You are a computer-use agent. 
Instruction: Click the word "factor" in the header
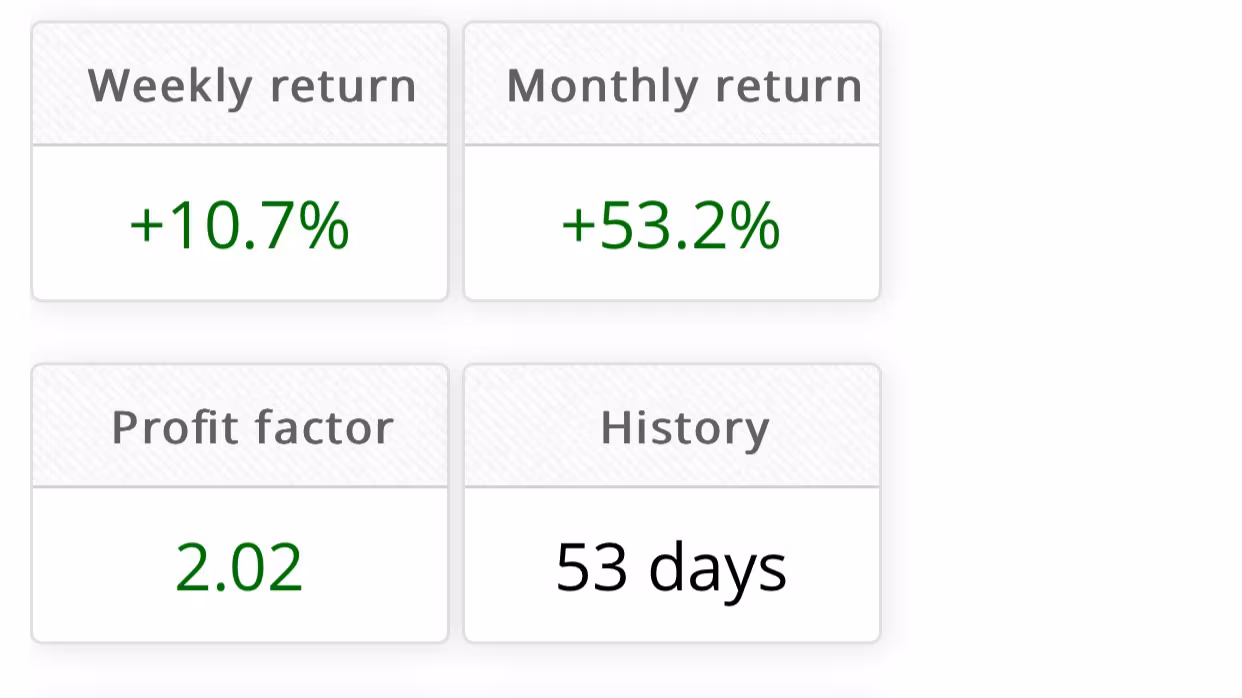point(324,428)
